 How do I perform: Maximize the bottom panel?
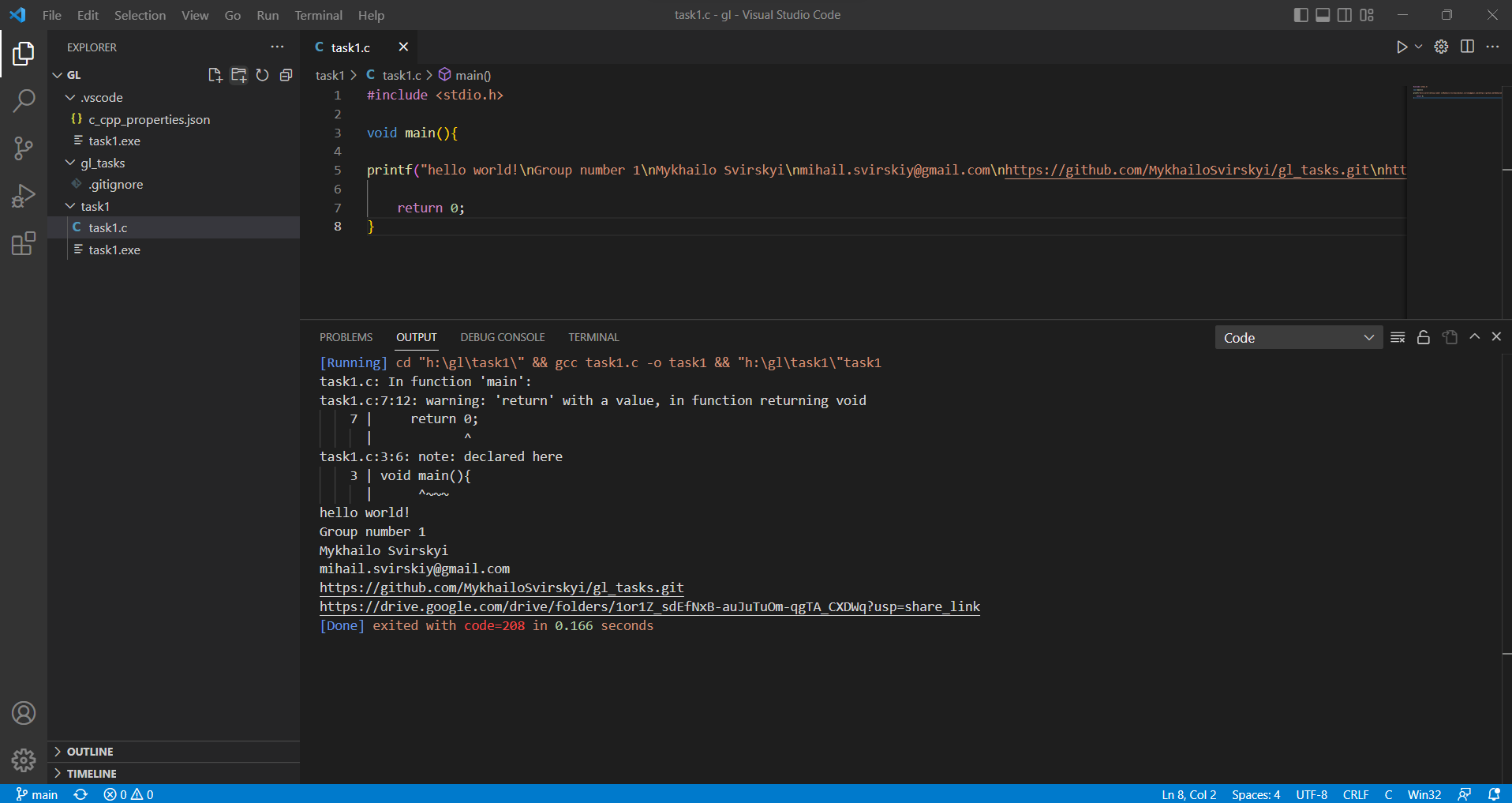[x=1473, y=336]
